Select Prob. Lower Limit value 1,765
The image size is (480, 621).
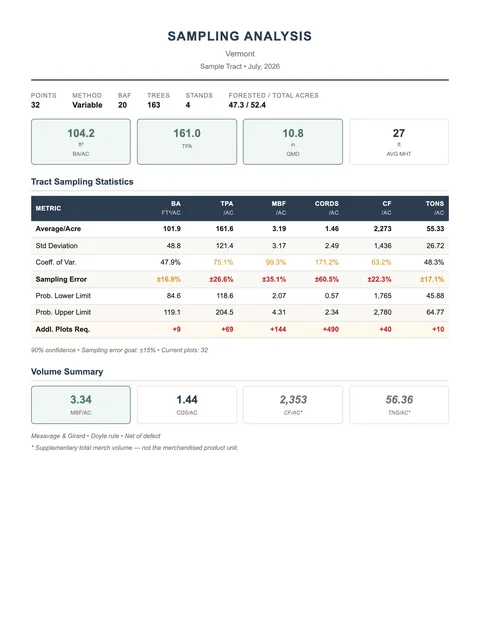pyautogui.click(x=383, y=295)
